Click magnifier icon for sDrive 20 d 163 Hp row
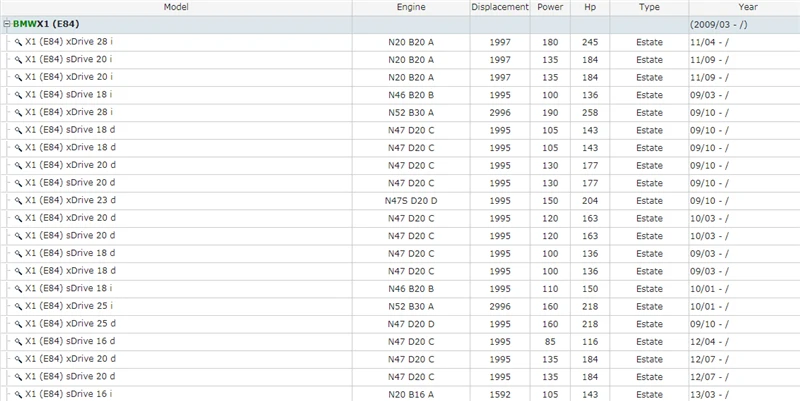This screenshot has width=800, height=401. point(18,236)
